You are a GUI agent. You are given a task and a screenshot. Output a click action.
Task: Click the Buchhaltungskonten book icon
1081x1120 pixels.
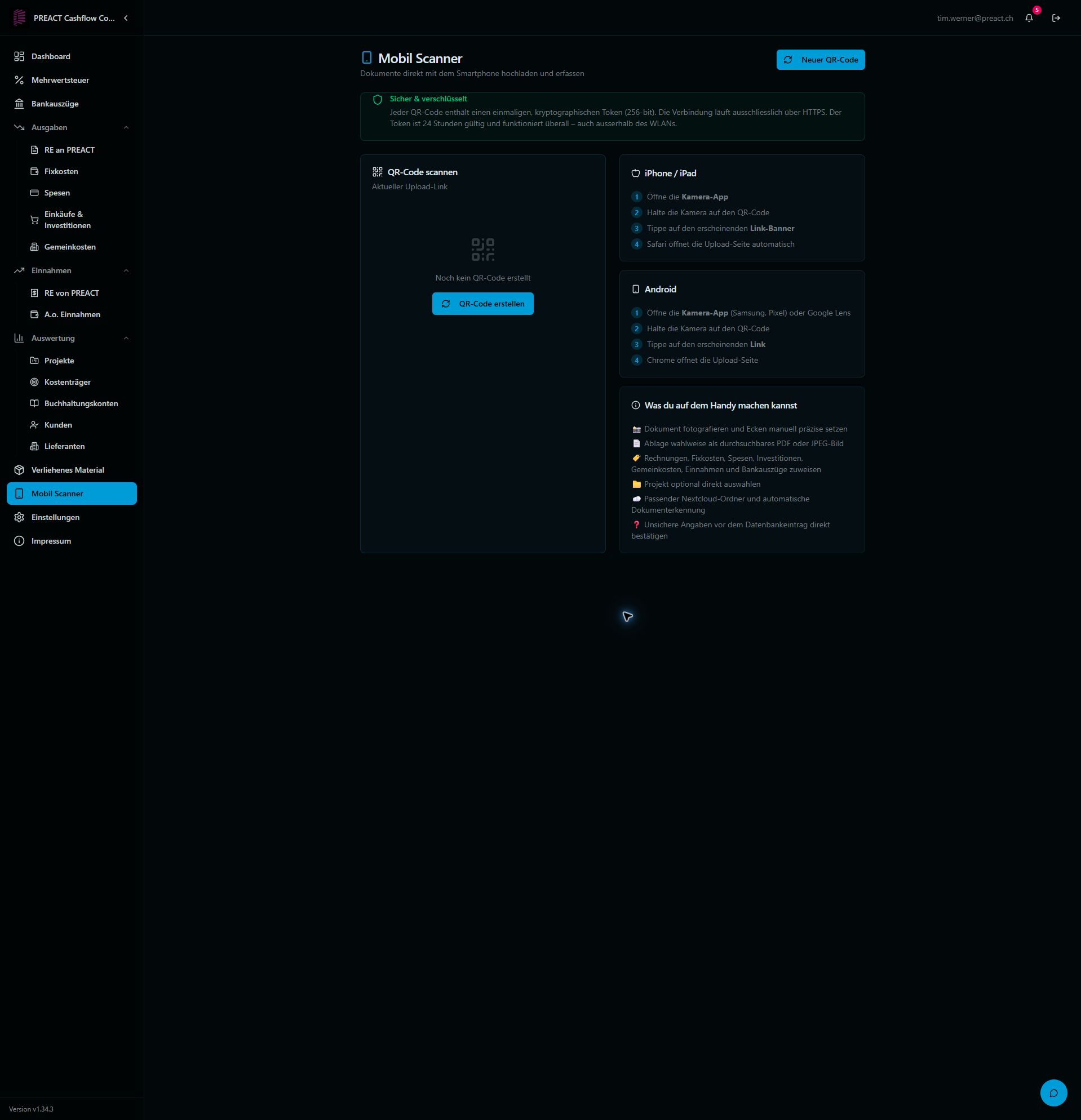[34, 403]
